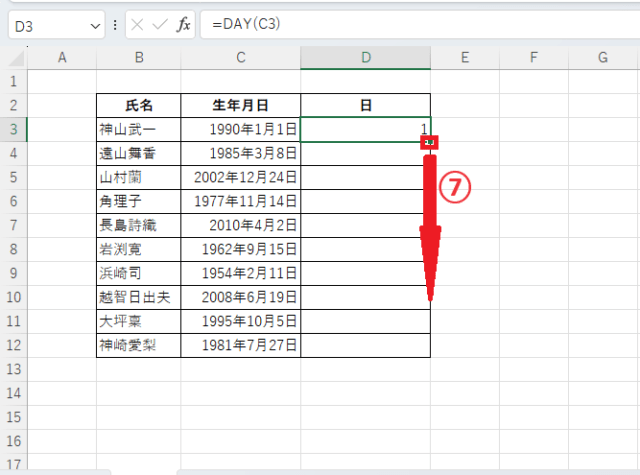Click the Select All corner triangle
The image size is (640, 475).
pos(14,58)
